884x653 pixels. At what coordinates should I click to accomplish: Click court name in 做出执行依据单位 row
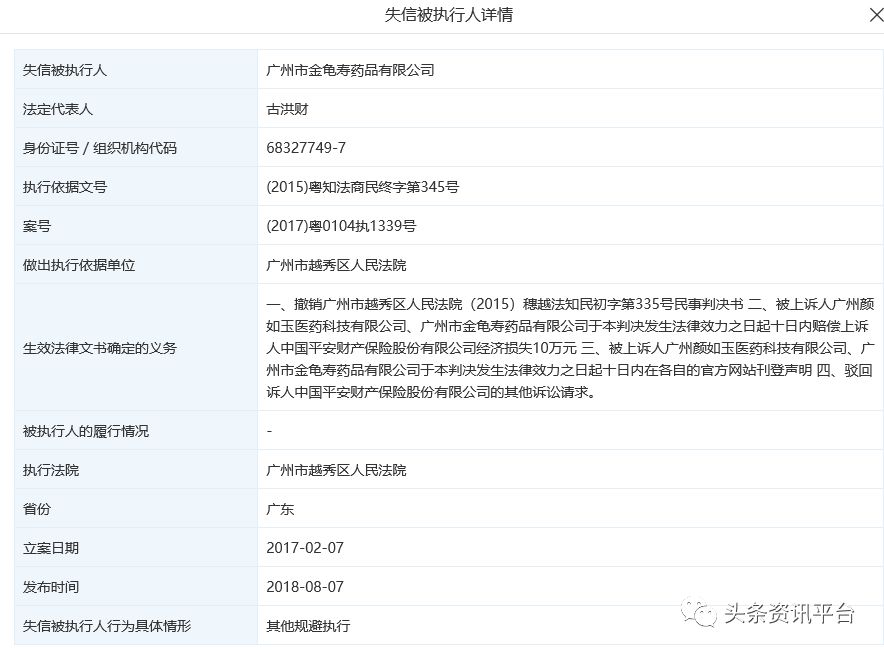point(336,265)
